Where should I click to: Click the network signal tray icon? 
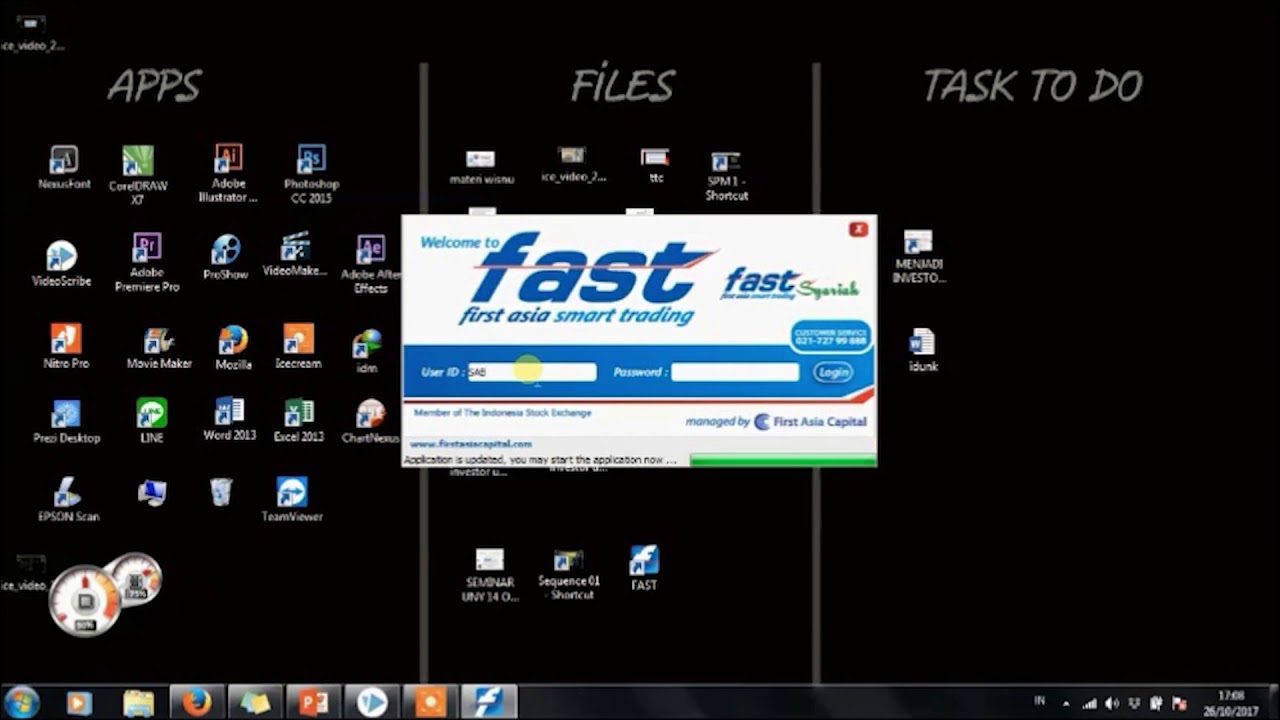coord(1089,704)
